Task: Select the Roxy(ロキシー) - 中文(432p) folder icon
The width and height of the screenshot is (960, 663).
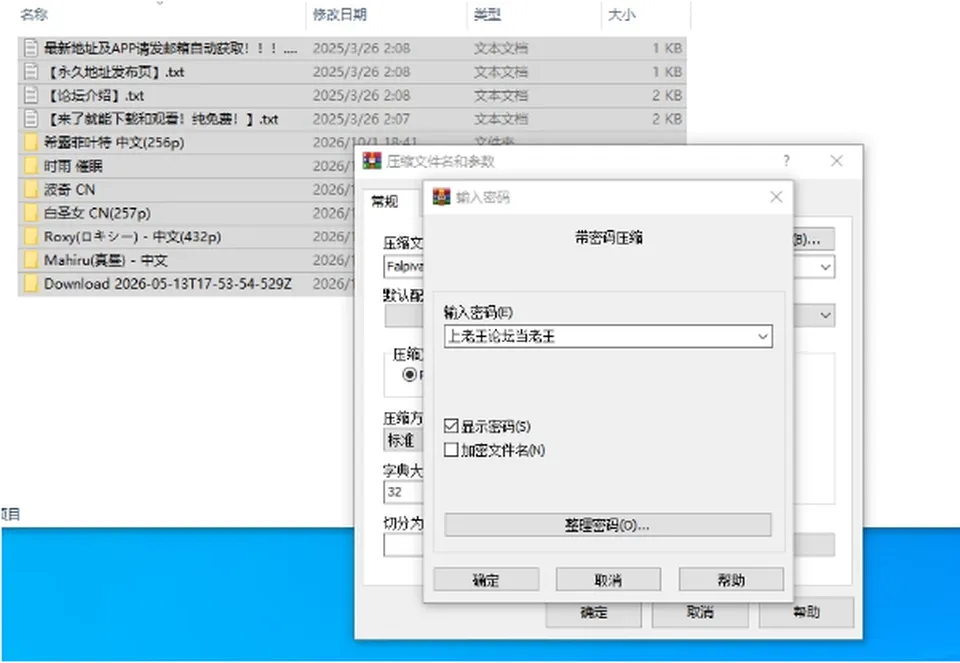Action: pos(31,237)
